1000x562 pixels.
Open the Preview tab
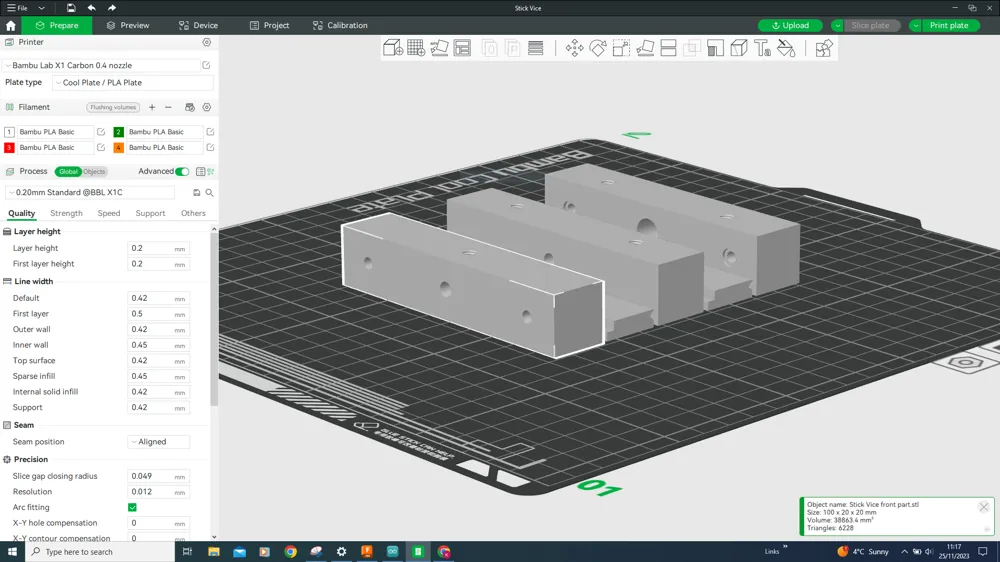click(x=128, y=26)
